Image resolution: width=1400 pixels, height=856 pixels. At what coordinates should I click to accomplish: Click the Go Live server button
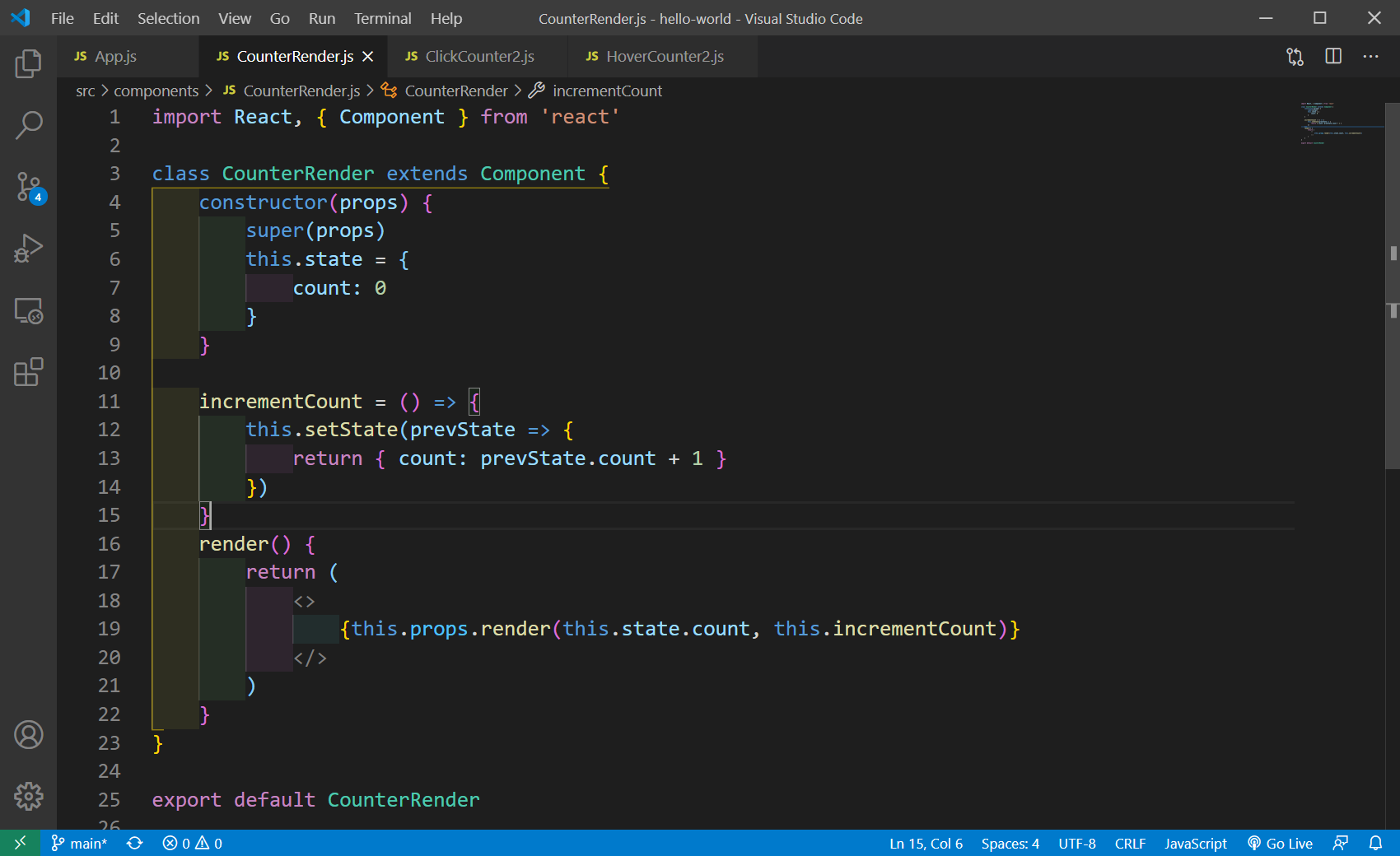[1280, 843]
